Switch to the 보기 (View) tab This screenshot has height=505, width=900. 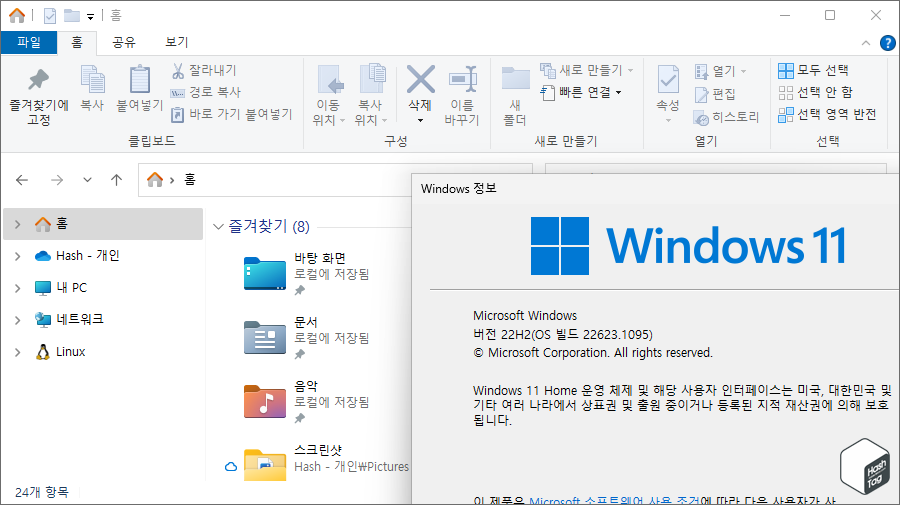click(177, 42)
